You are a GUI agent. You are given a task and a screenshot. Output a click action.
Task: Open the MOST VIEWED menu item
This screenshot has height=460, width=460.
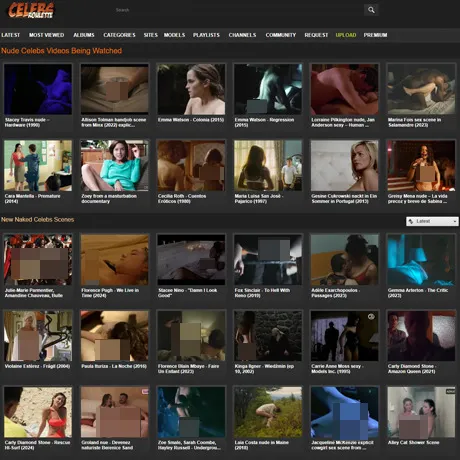click(46, 35)
